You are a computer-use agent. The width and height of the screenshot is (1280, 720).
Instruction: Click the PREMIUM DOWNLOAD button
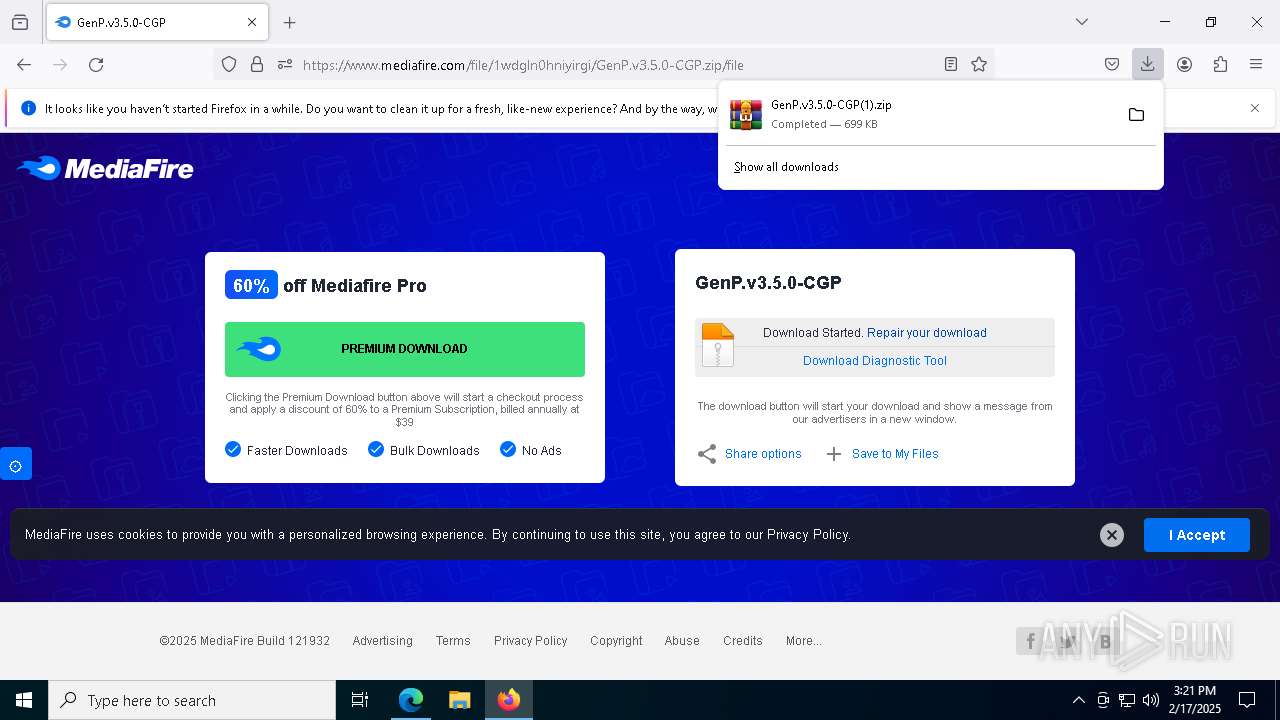click(405, 349)
